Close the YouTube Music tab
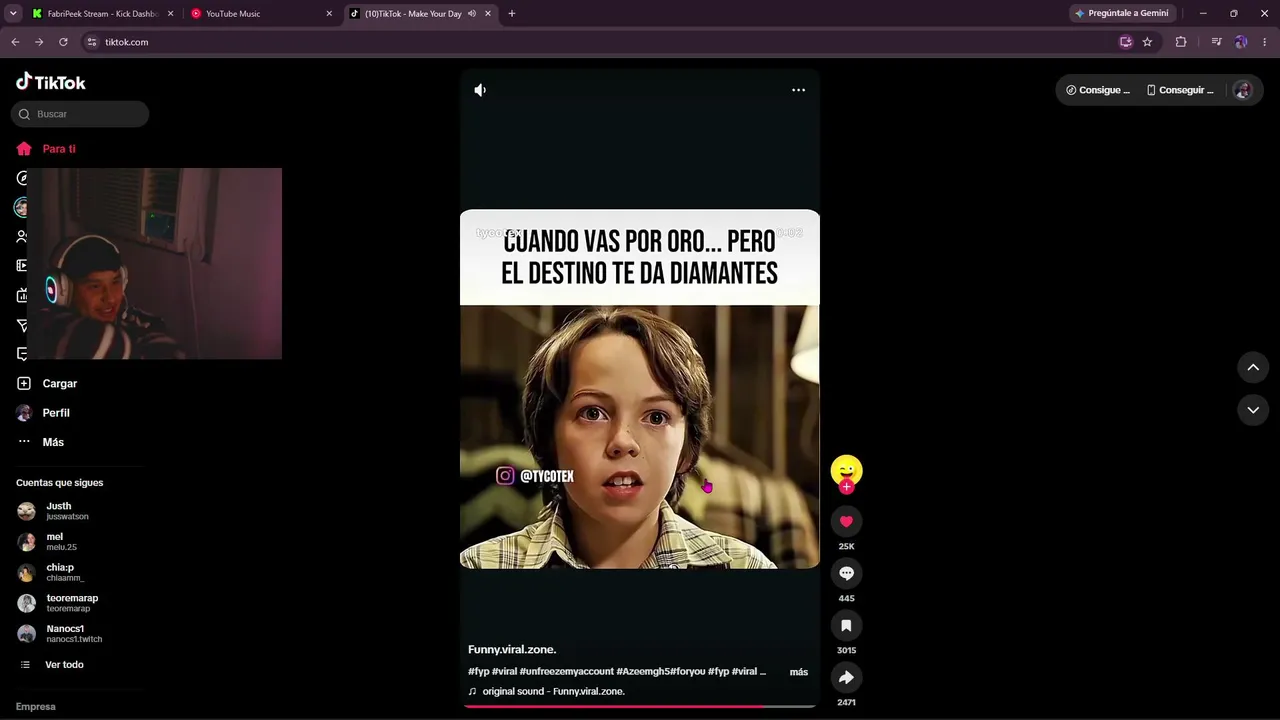 tap(329, 14)
